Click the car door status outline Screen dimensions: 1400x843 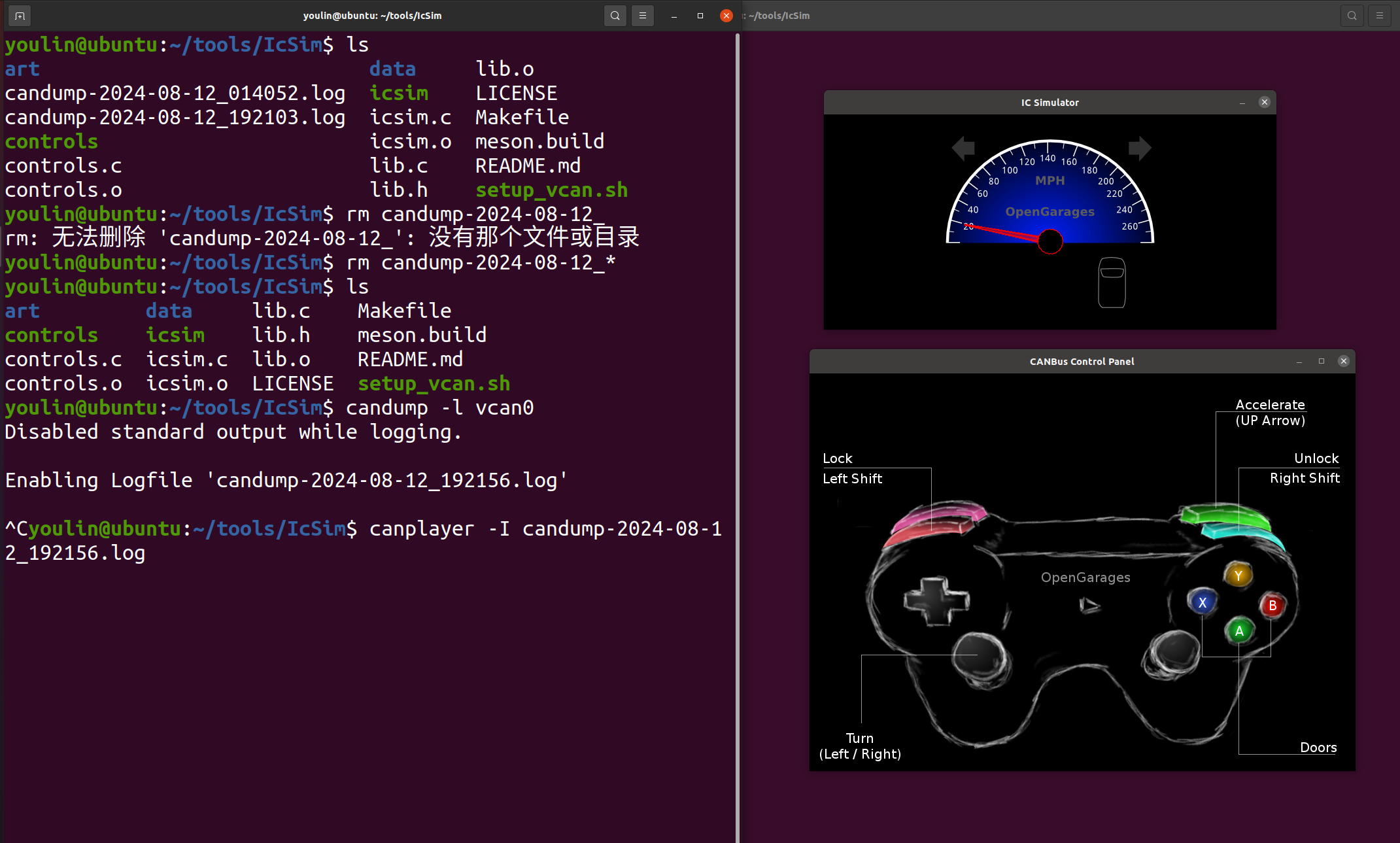tap(1112, 282)
